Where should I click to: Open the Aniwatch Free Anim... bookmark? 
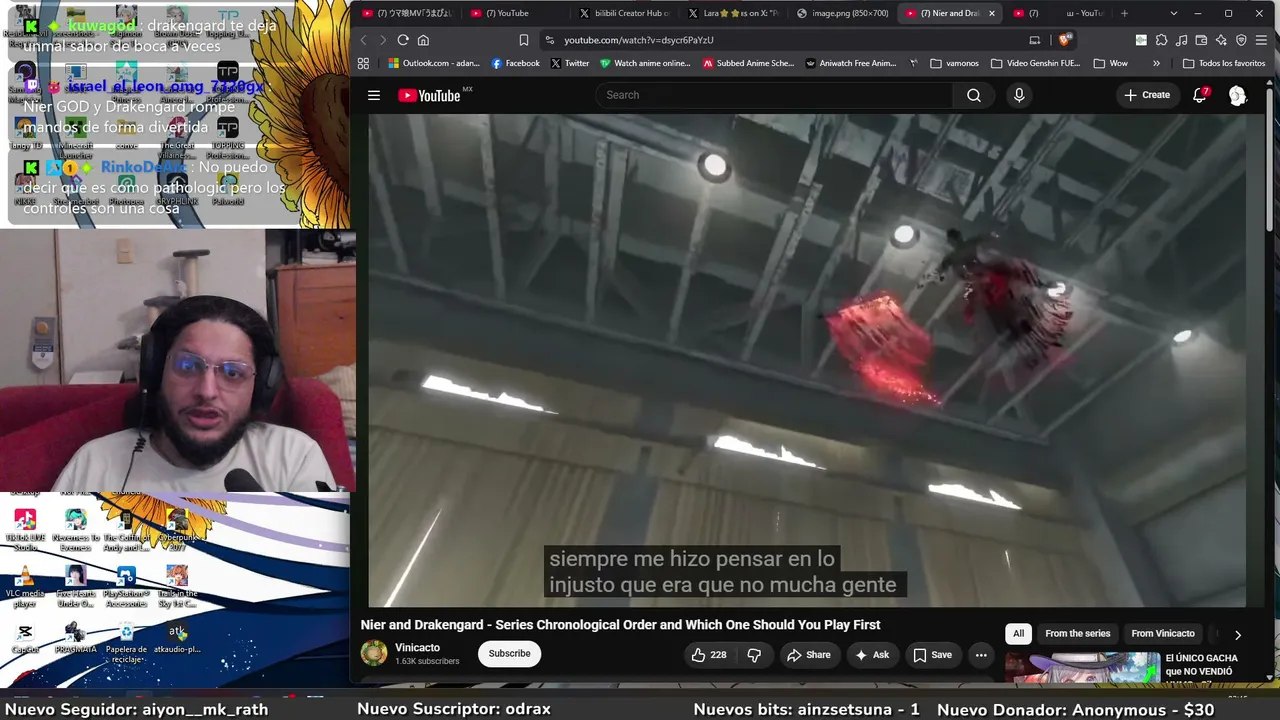[x=851, y=63]
